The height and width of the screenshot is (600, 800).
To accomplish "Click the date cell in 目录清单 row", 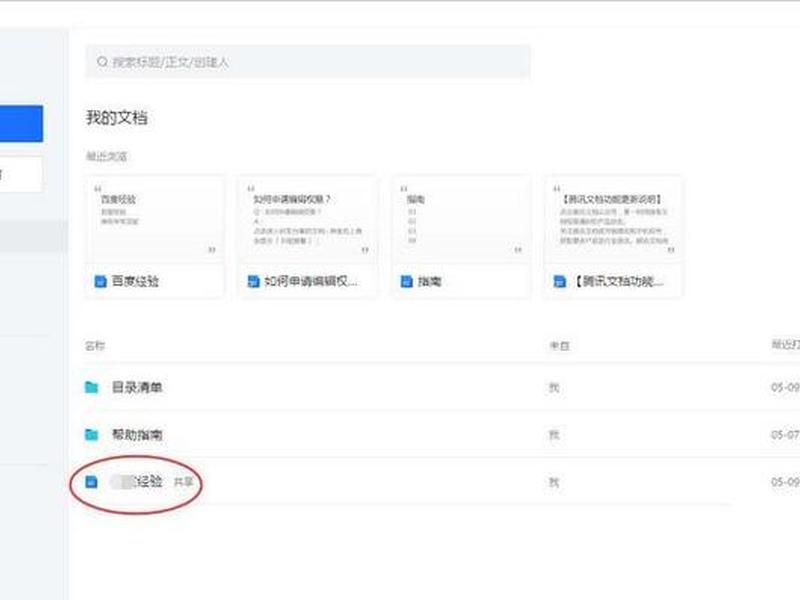I will [785, 388].
